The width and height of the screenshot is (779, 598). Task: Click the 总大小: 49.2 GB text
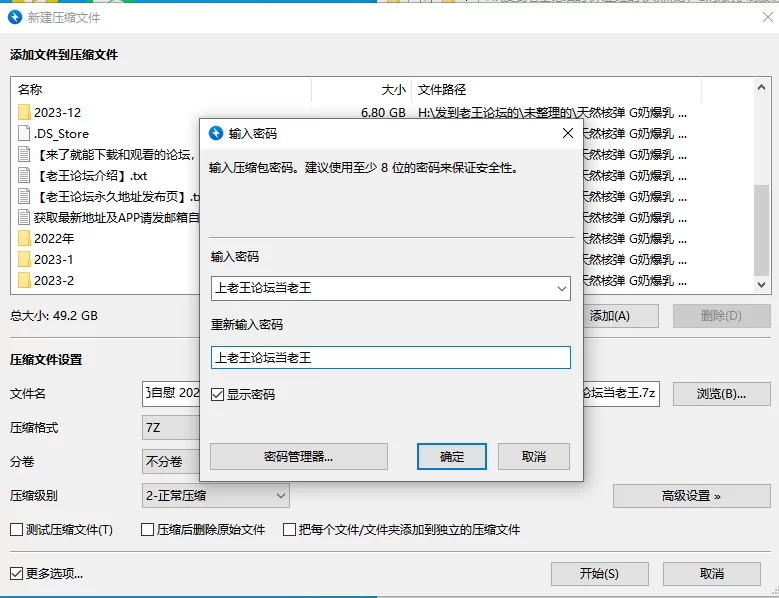pyautogui.click(x=54, y=316)
